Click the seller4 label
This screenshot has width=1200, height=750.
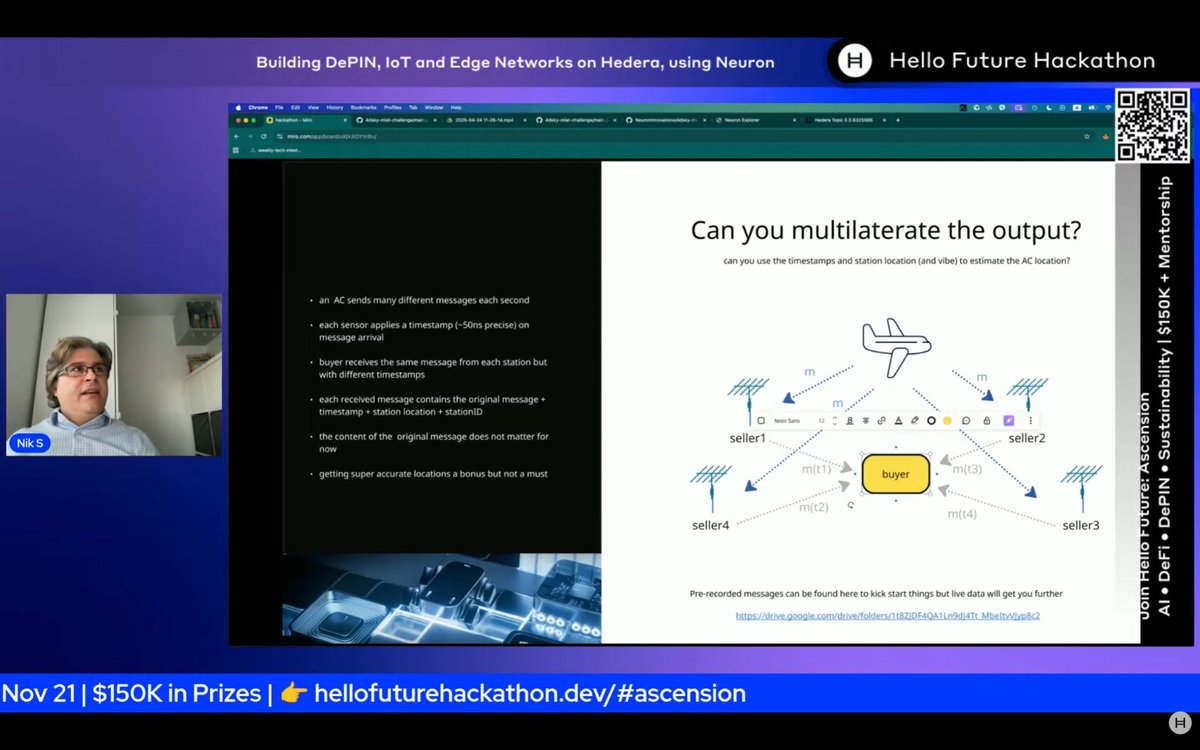[x=710, y=526]
